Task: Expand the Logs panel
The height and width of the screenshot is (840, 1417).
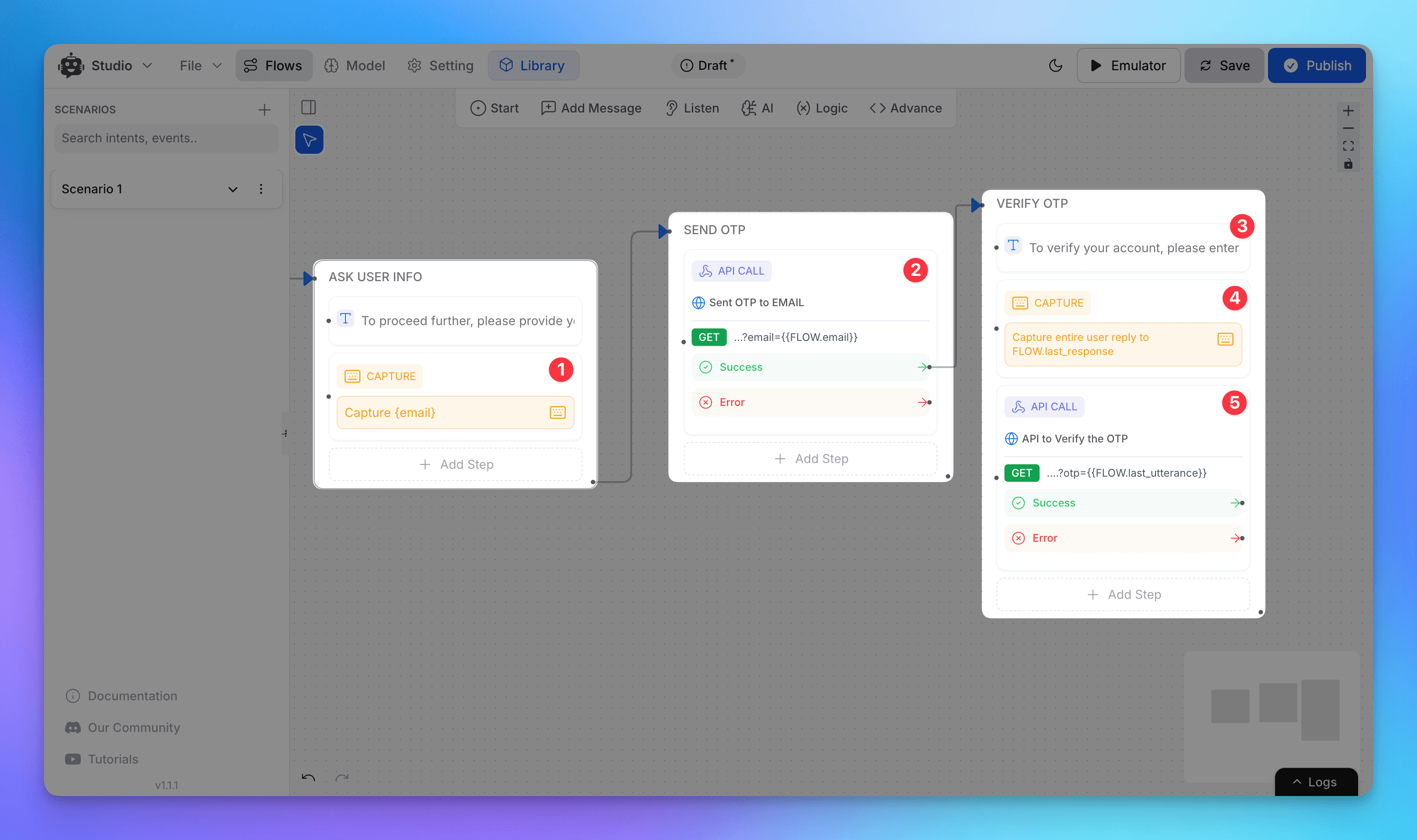Action: tap(1316, 782)
